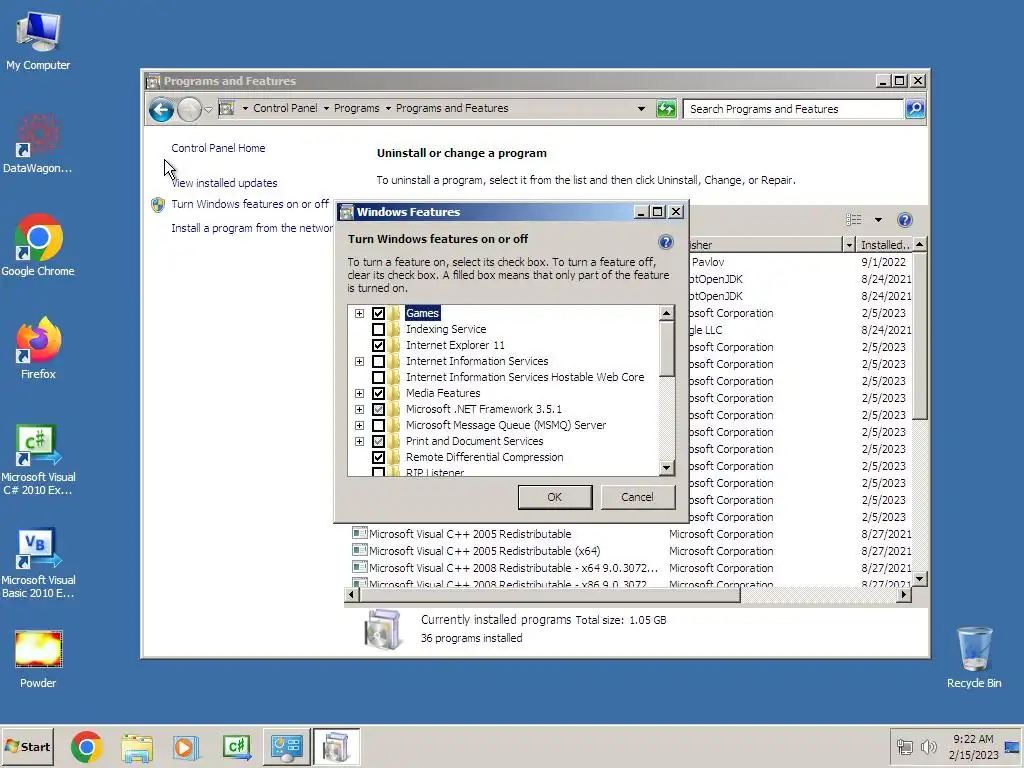Check Internet Information Services checkbox

coord(378,361)
